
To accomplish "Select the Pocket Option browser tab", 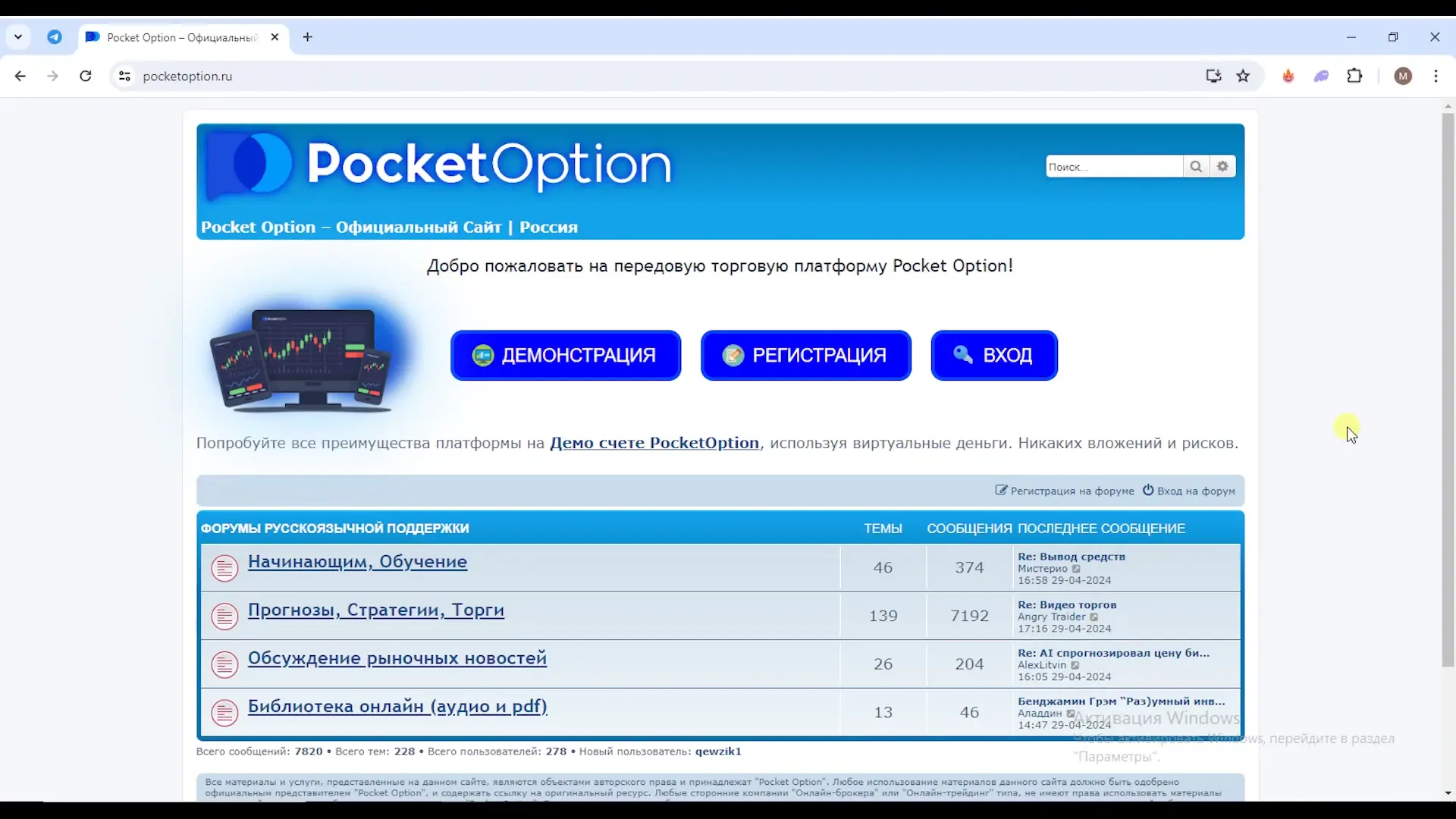I will (x=182, y=37).
